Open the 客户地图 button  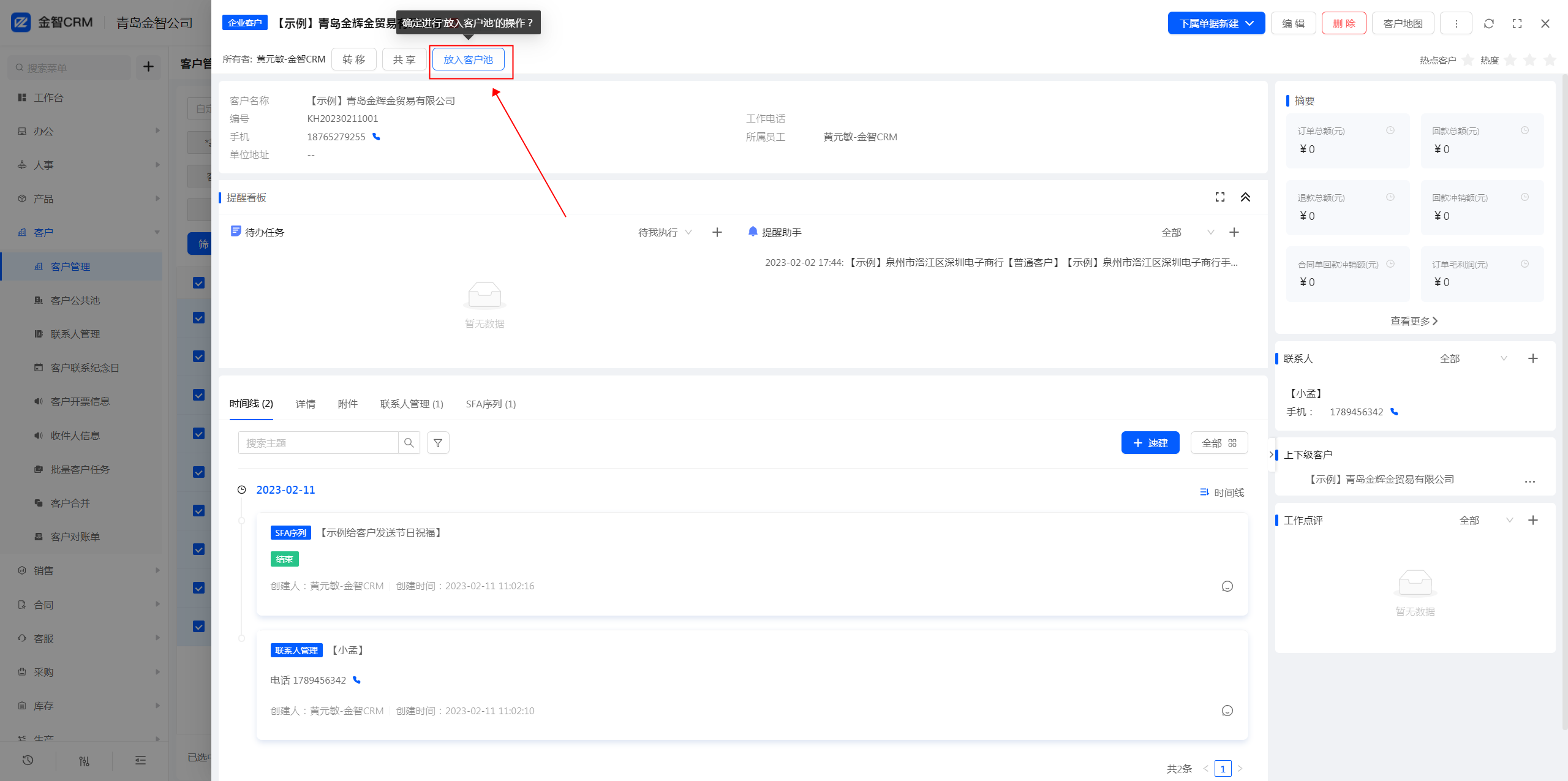coord(1403,23)
